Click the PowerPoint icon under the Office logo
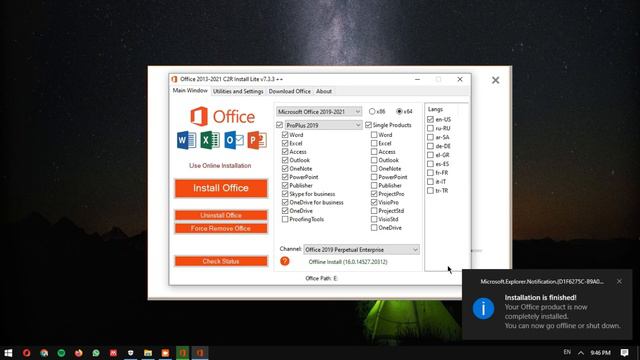 click(257, 140)
